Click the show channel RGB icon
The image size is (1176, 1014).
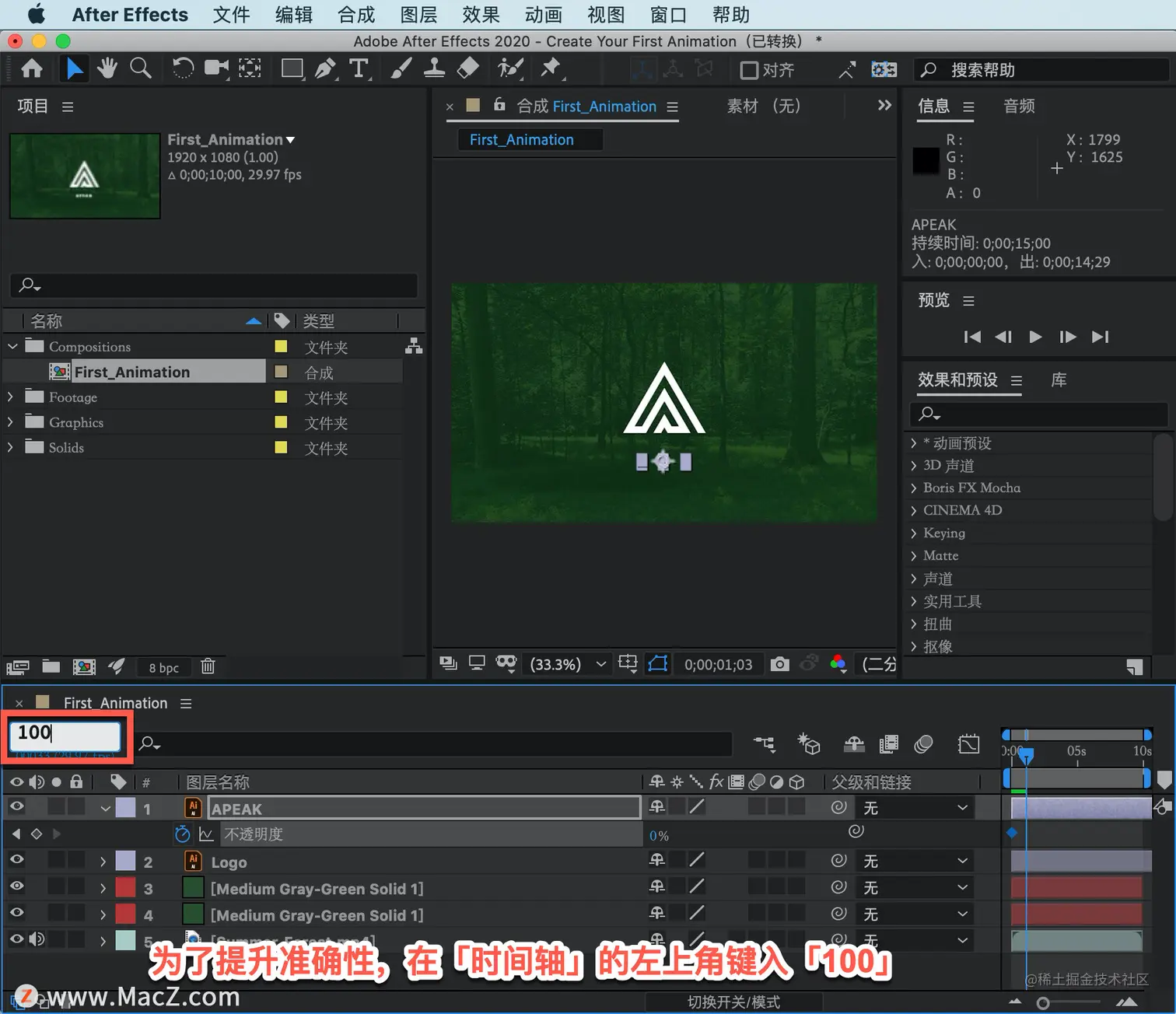(838, 664)
